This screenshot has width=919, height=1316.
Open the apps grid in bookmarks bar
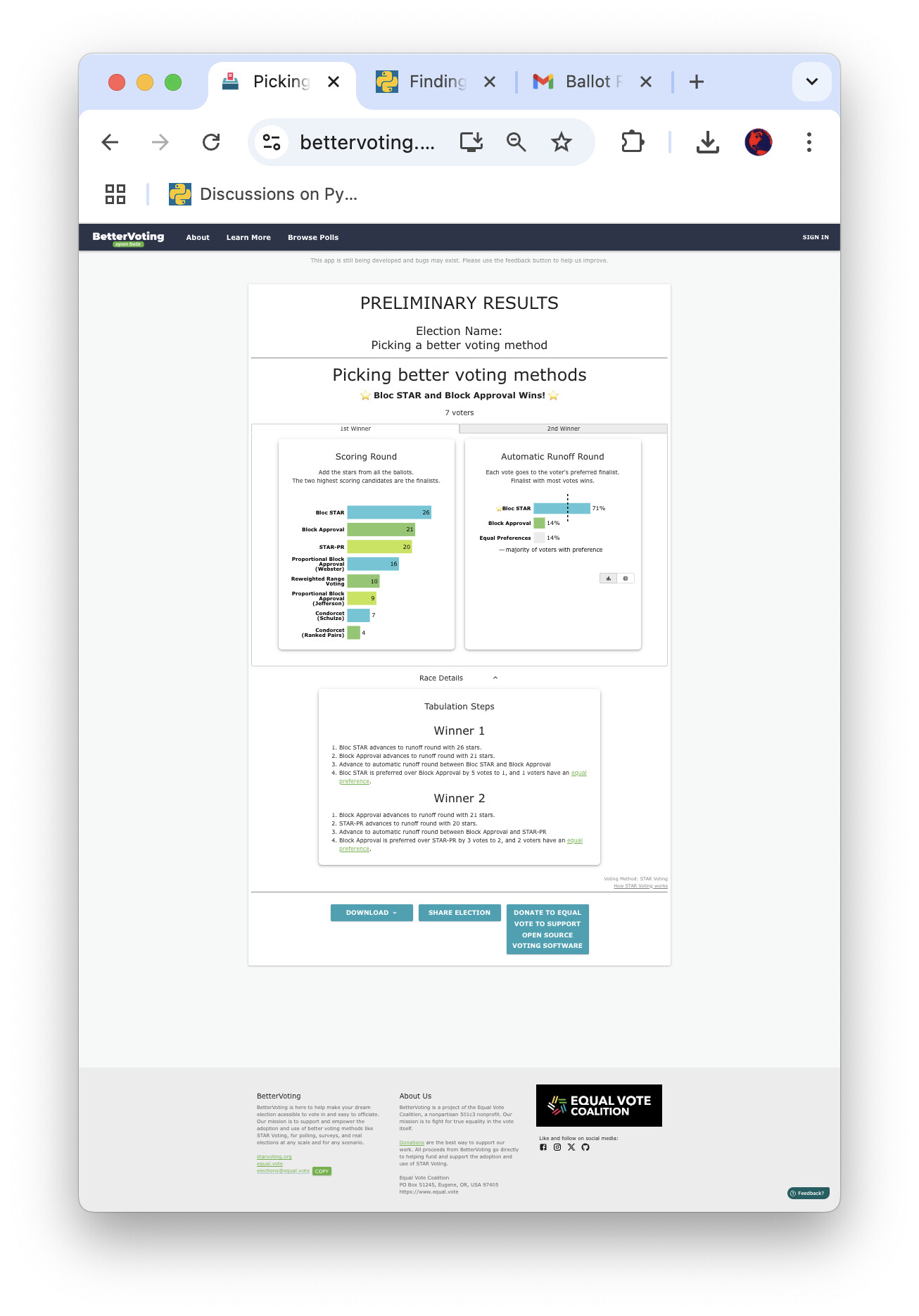(x=115, y=194)
